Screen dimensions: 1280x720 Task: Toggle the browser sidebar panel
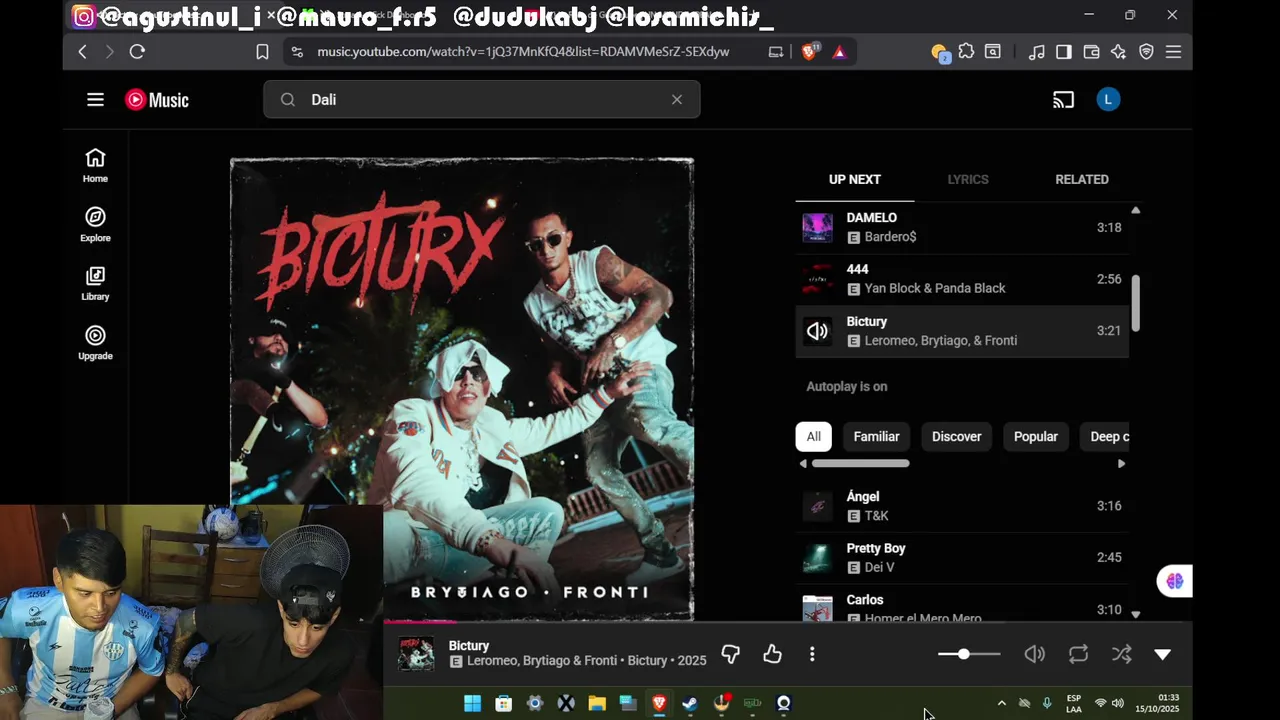pos(1064,52)
